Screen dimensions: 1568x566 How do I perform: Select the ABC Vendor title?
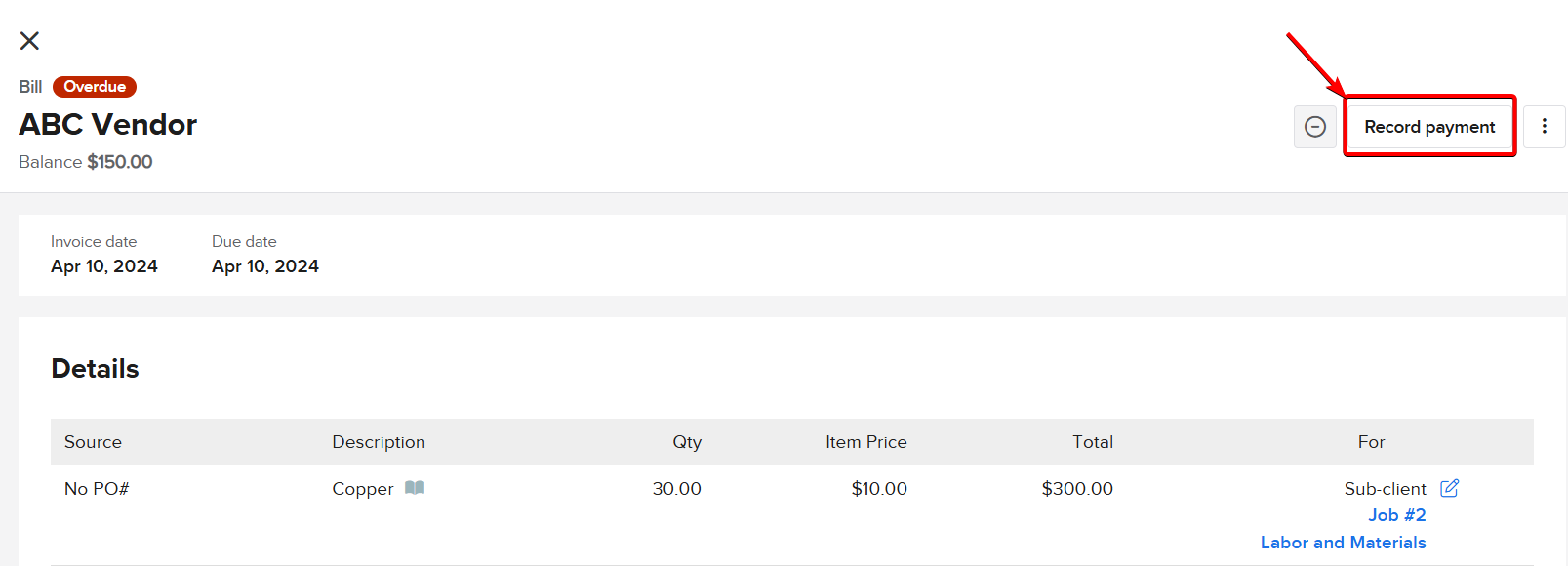[x=108, y=125]
